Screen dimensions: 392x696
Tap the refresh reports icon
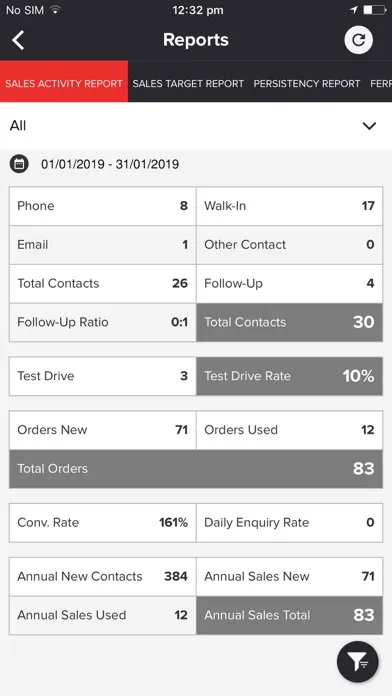pos(358,40)
